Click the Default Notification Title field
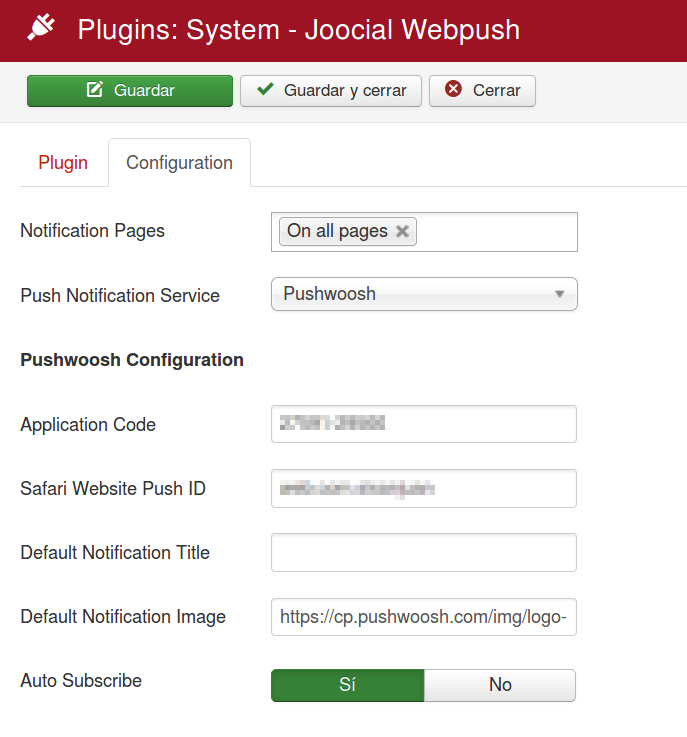Screen dimensions: 687x737 (424, 552)
